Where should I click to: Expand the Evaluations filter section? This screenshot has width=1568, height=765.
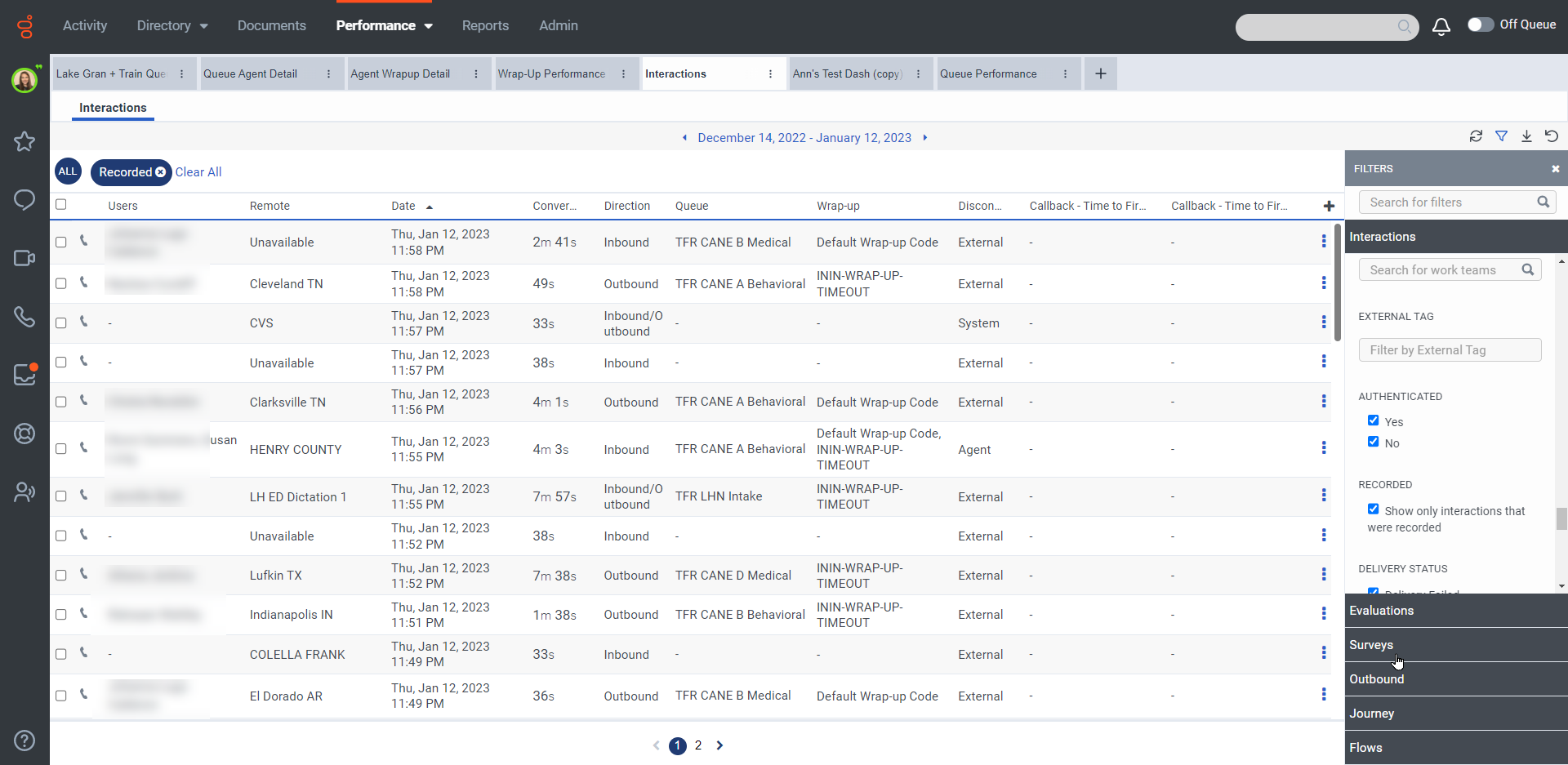click(x=1456, y=611)
